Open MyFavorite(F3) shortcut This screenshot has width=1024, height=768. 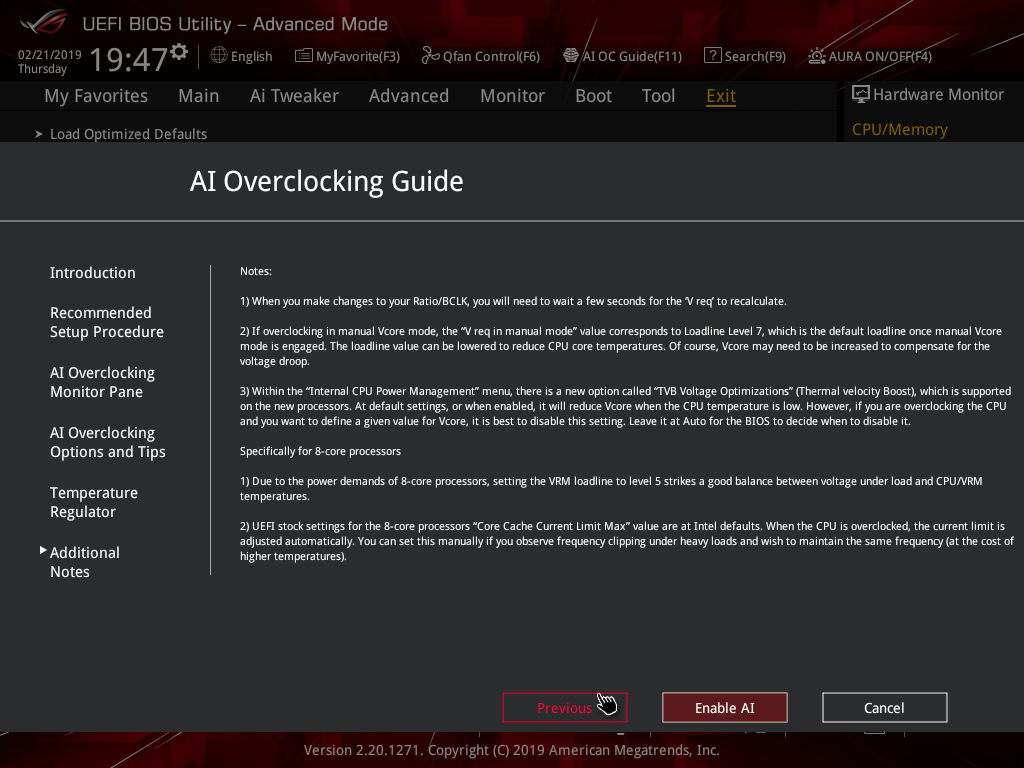coord(358,57)
